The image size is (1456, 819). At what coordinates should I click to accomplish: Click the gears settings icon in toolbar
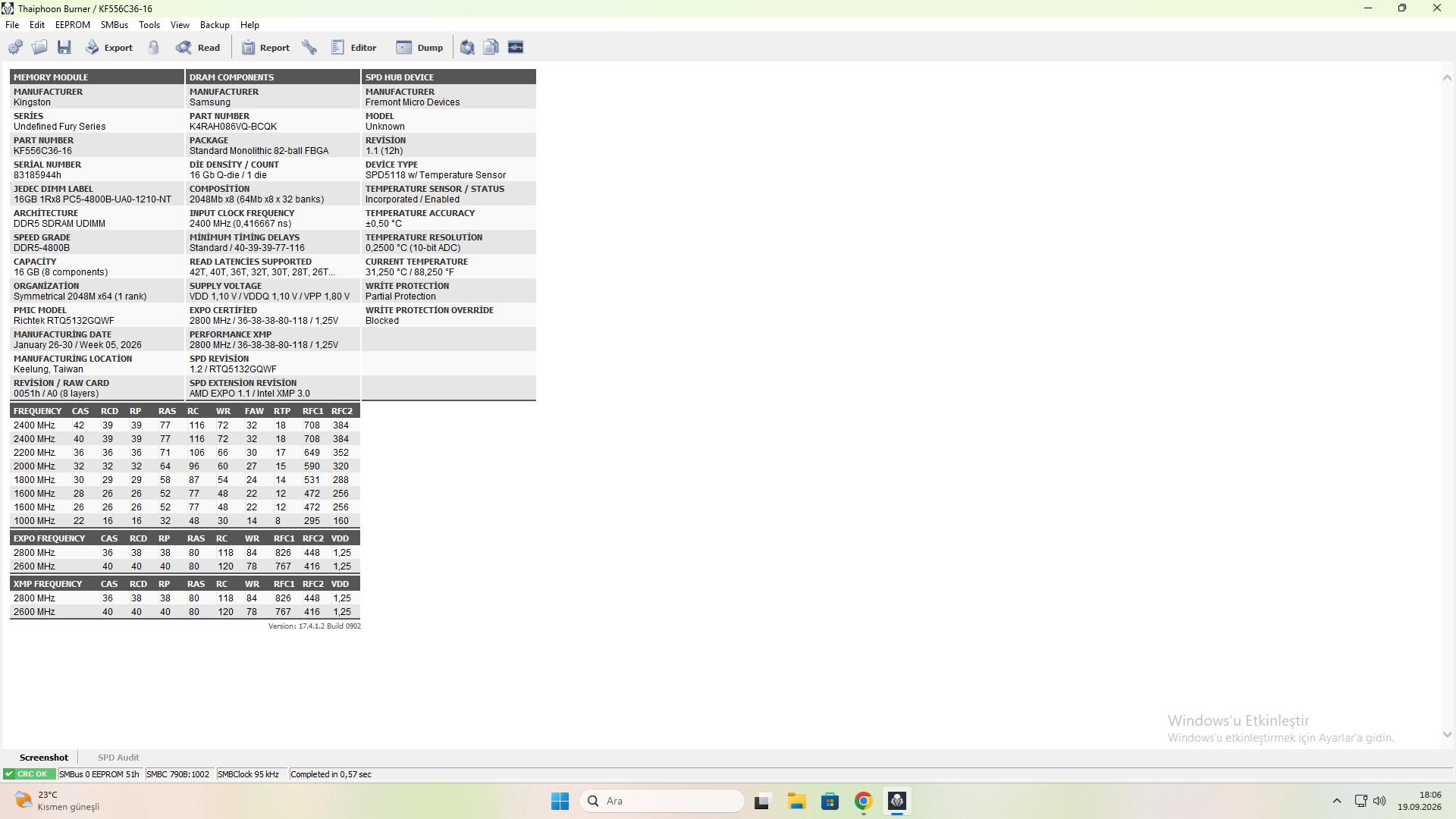[x=15, y=47]
